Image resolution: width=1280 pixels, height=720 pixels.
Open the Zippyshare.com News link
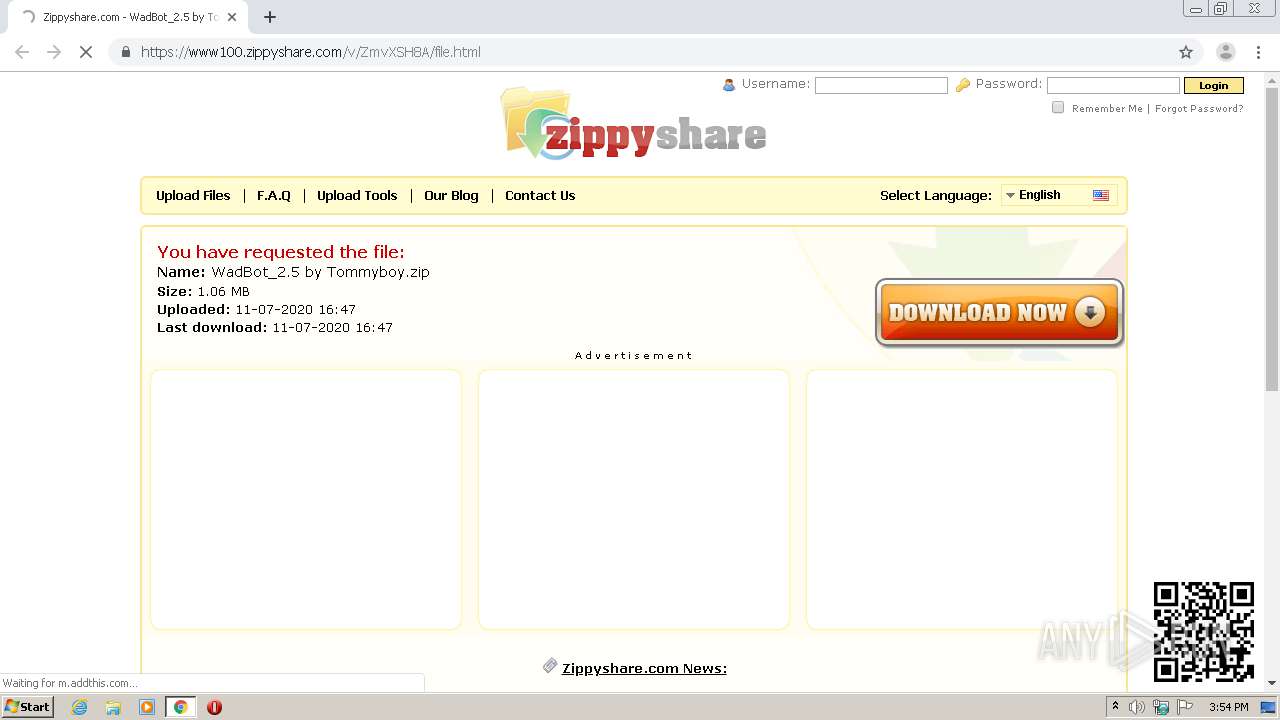coord(644,668)
